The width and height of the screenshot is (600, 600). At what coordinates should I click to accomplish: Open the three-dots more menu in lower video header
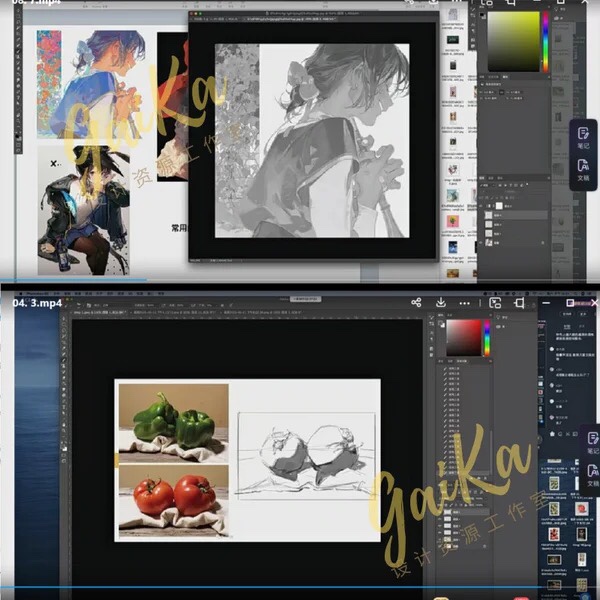click(x=465, y=303)
